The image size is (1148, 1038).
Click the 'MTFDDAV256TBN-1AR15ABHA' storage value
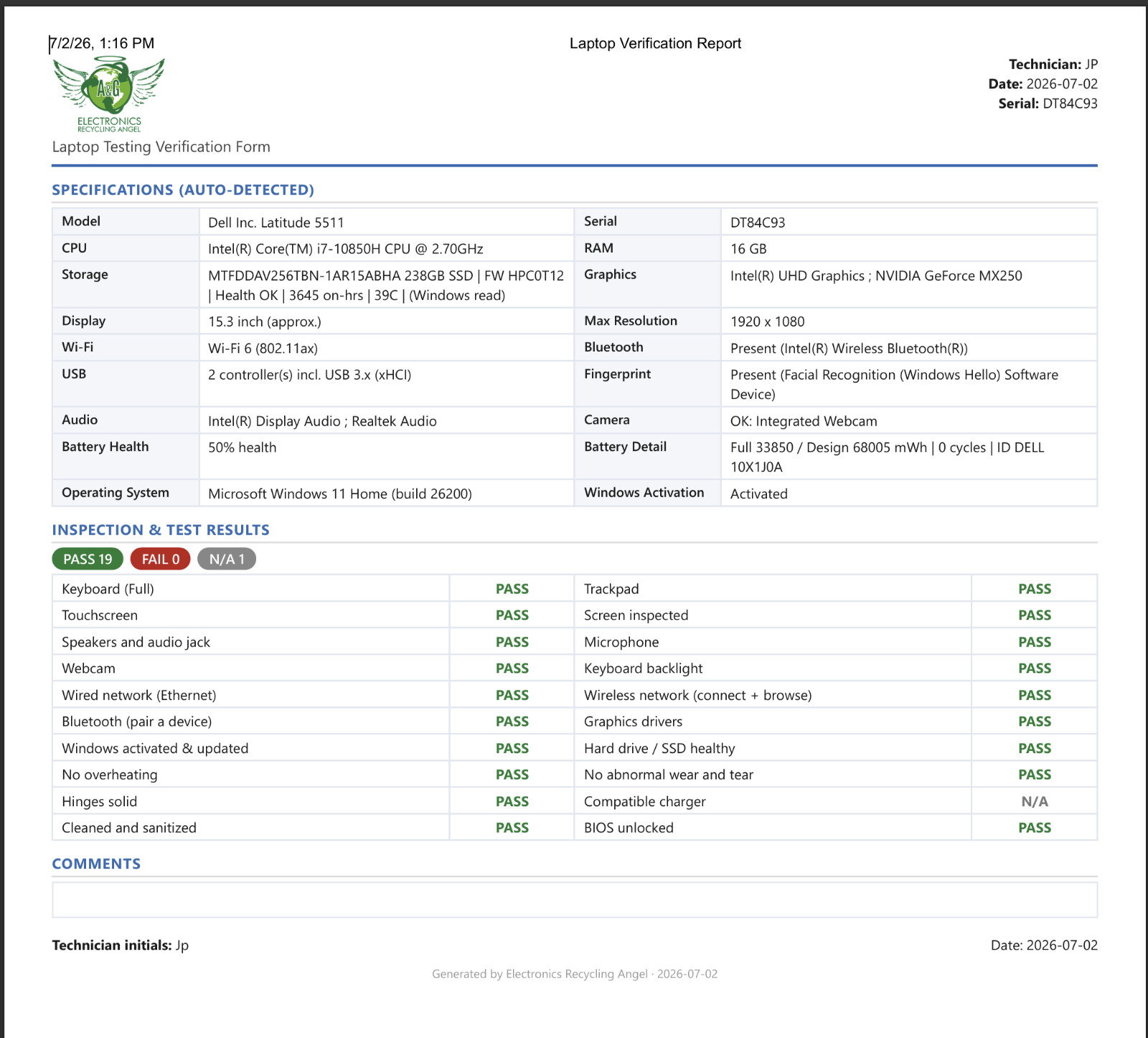coord(304,275)
